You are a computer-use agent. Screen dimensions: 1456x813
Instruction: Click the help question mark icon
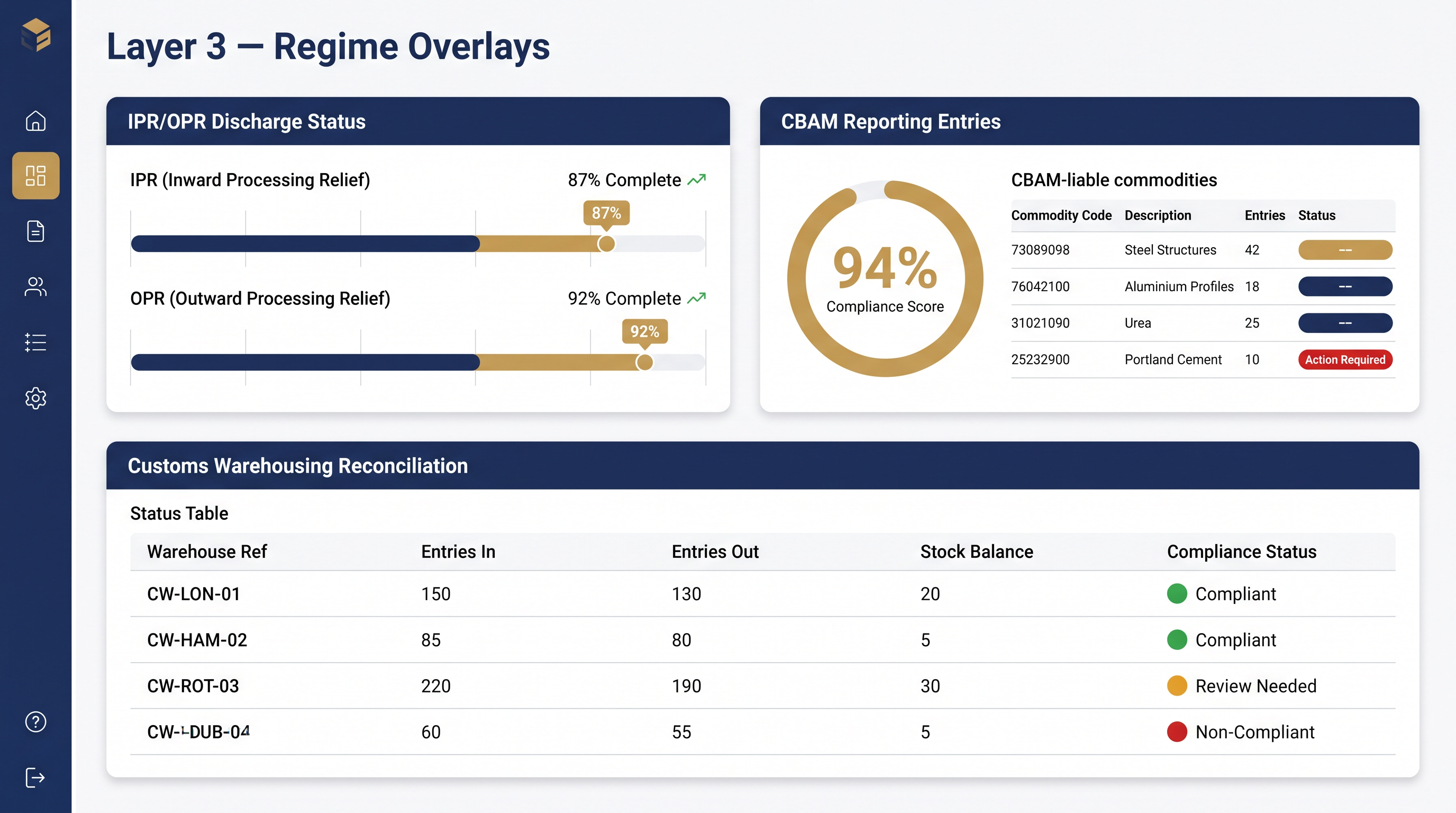point(35,721)
